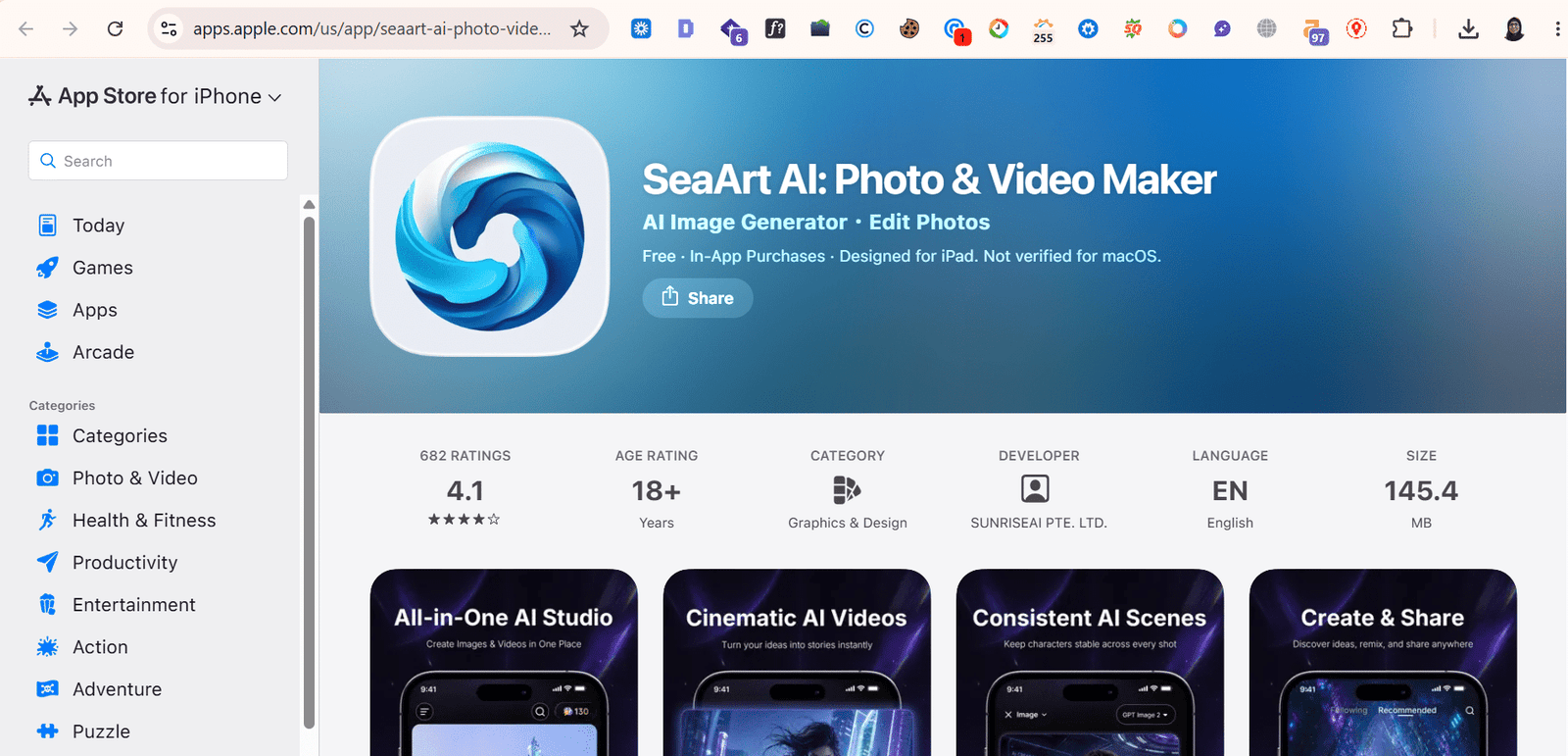
Task: Open the Puzzle category
Action: click(101, 731)
